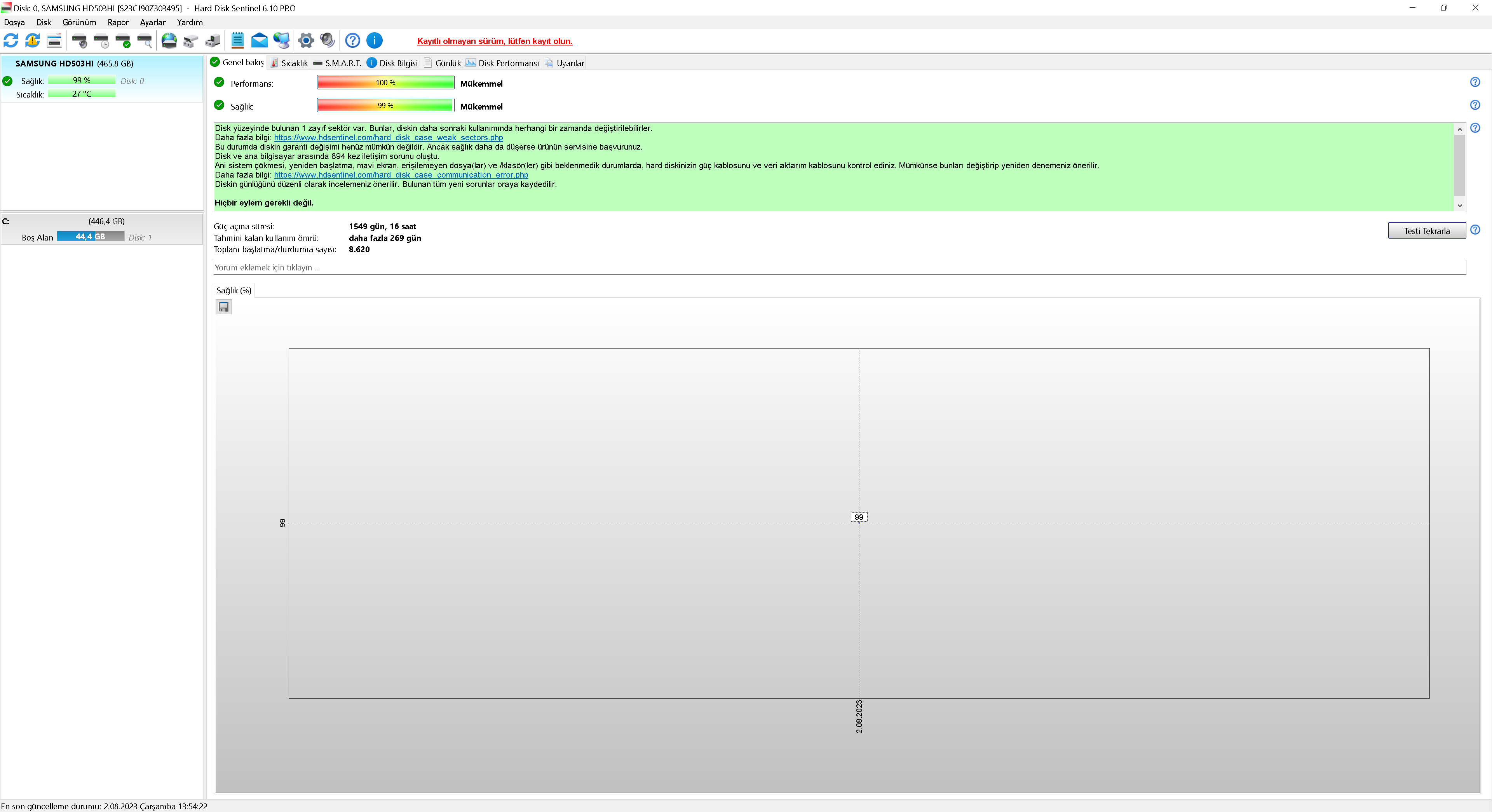Open the Disk Performansı tab
The height and width of the screenshot is (812, 1492).
point(502,63)
